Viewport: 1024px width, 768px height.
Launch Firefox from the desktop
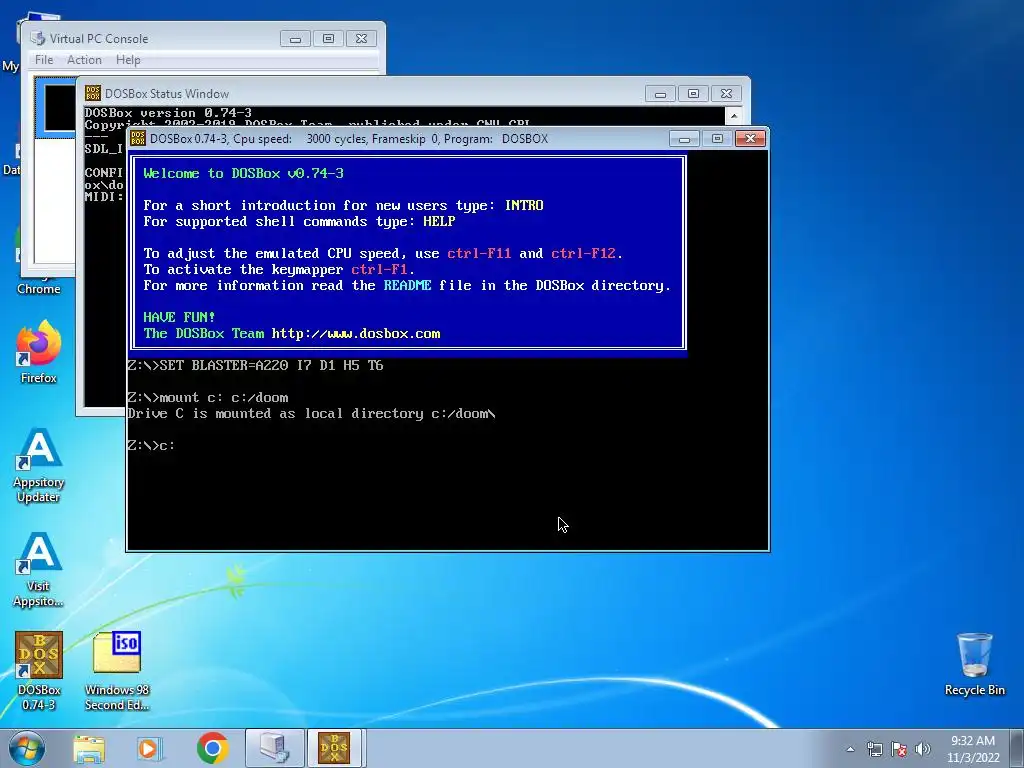pyautogui.click(x=39, y=352)
